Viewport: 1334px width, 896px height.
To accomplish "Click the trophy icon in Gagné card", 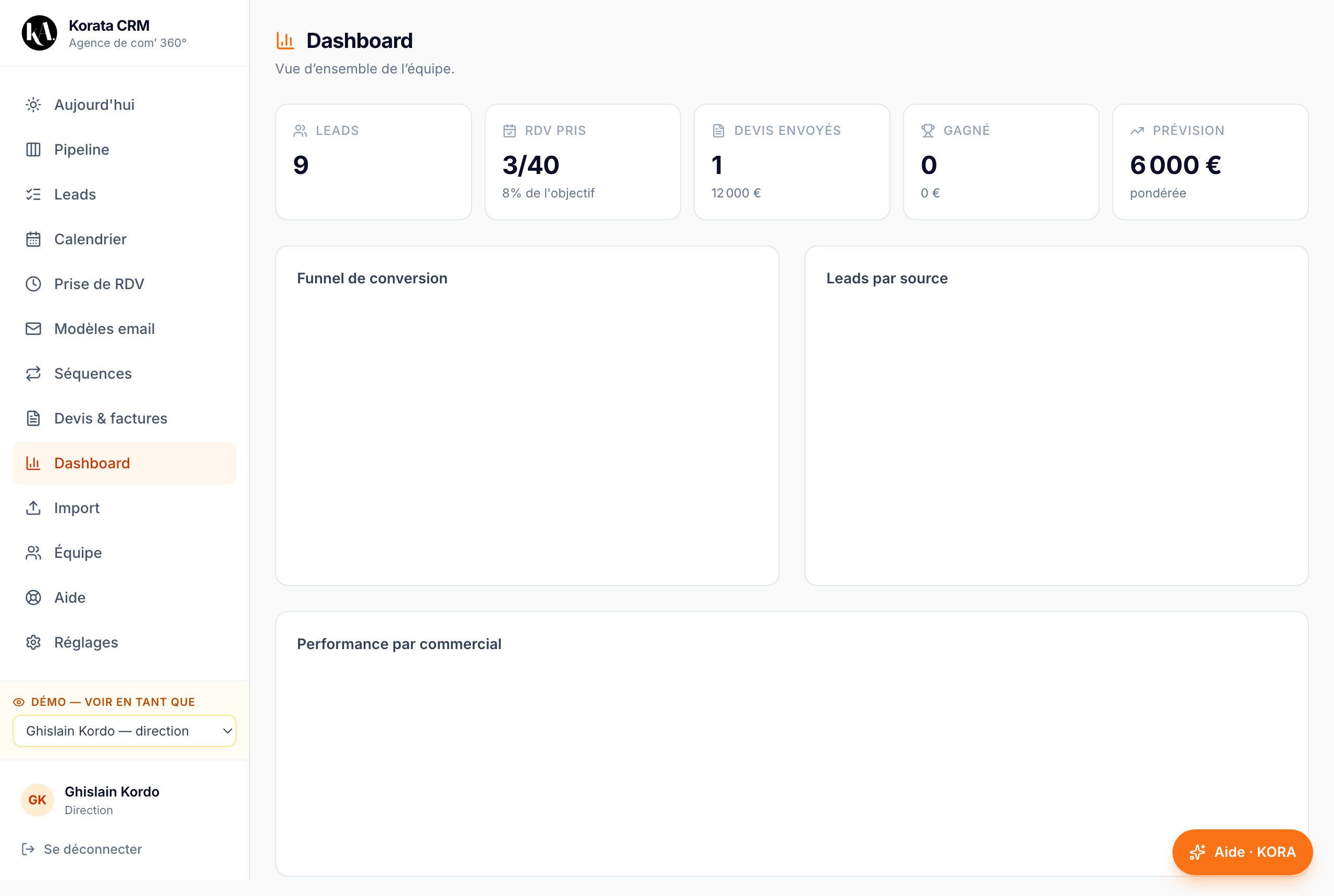I will coord(928,131).
